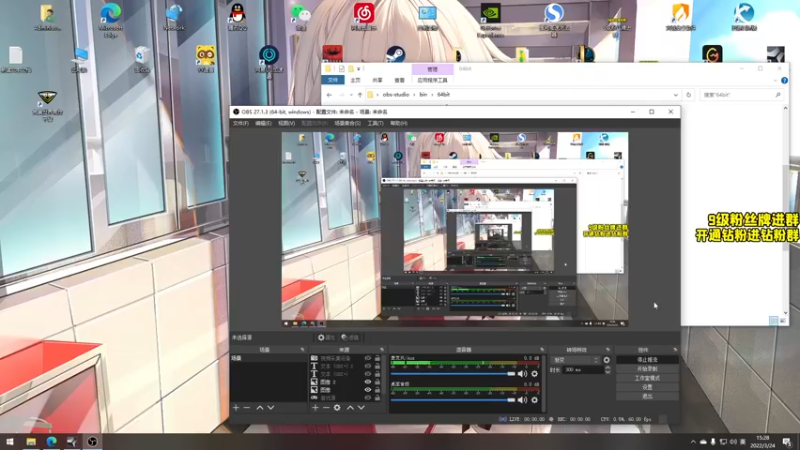Move scene up in Scenes panel
The height and width of the screenshot is (450, 800).
260,408
